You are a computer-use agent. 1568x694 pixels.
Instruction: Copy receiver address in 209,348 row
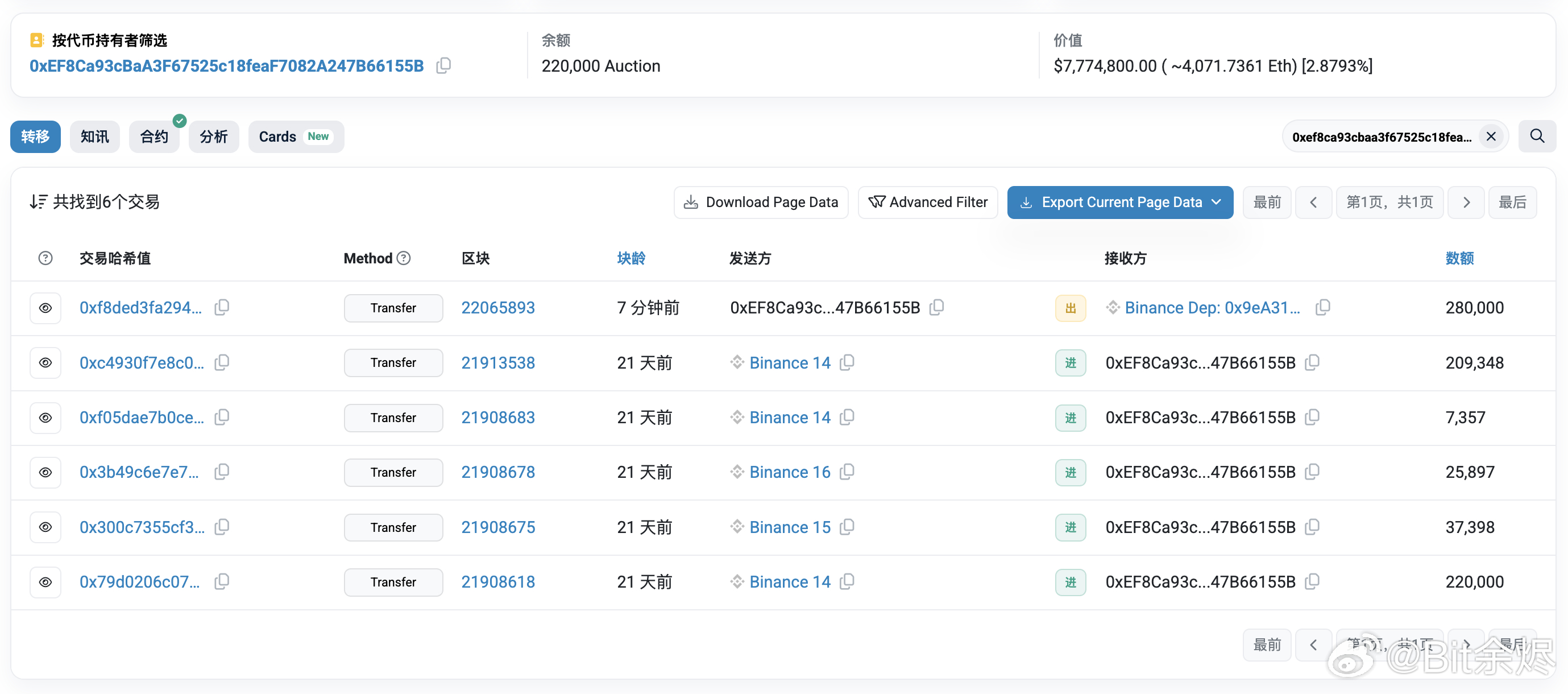coord(1312,362)
